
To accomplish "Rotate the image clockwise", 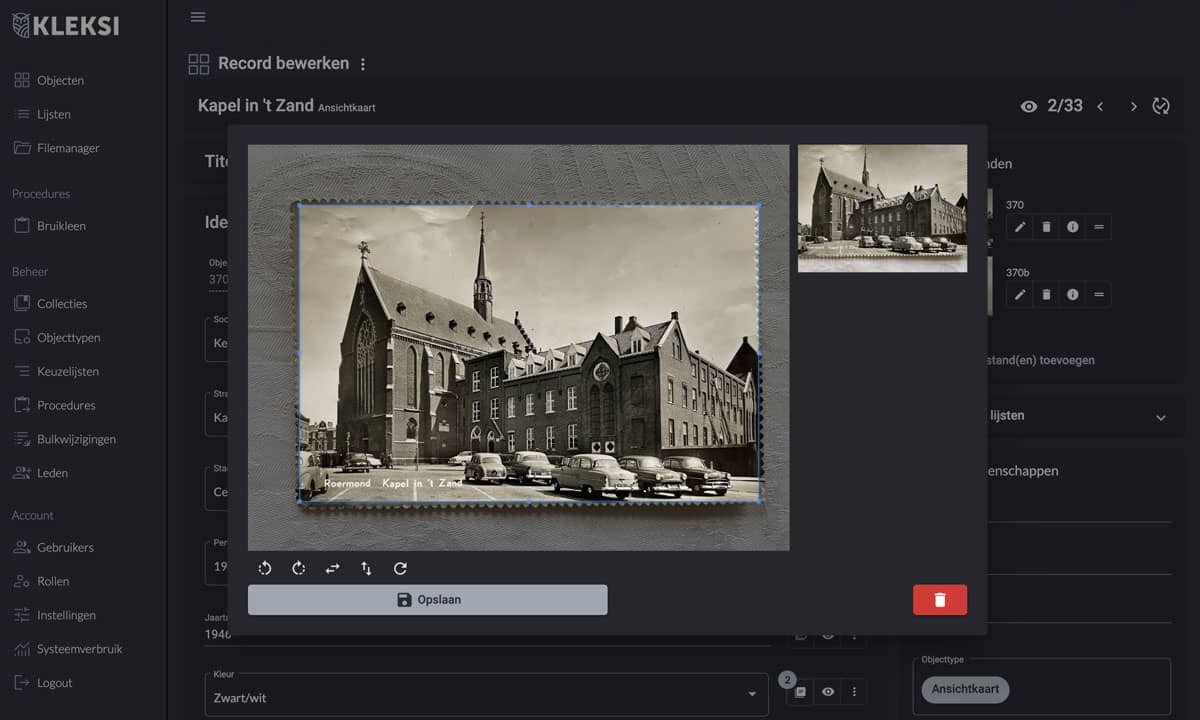I will coord(299,568).
